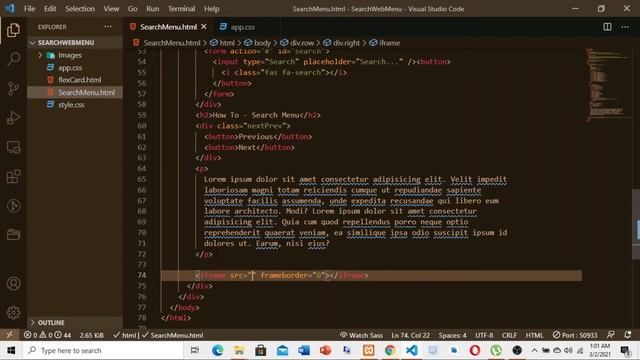Open the File menu
640x360 pixels.
click(x=29, y=9)
